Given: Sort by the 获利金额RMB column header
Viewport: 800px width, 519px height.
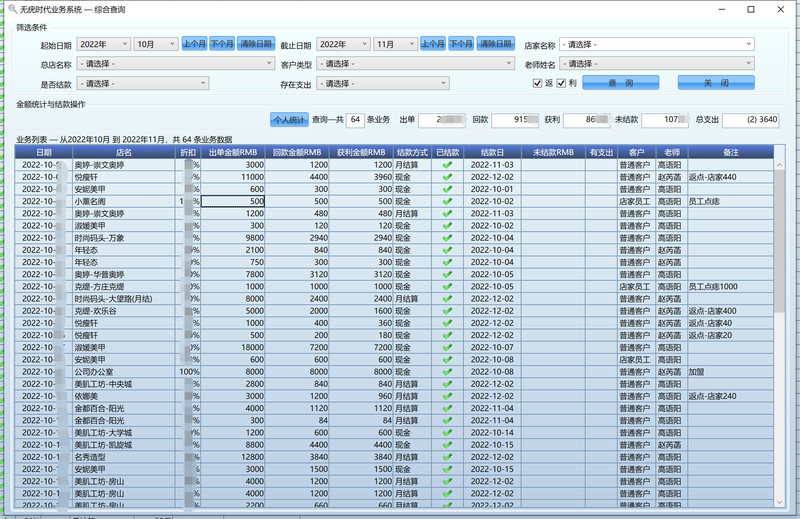Looking at the screenshot, I should click(x=361, y=152).
